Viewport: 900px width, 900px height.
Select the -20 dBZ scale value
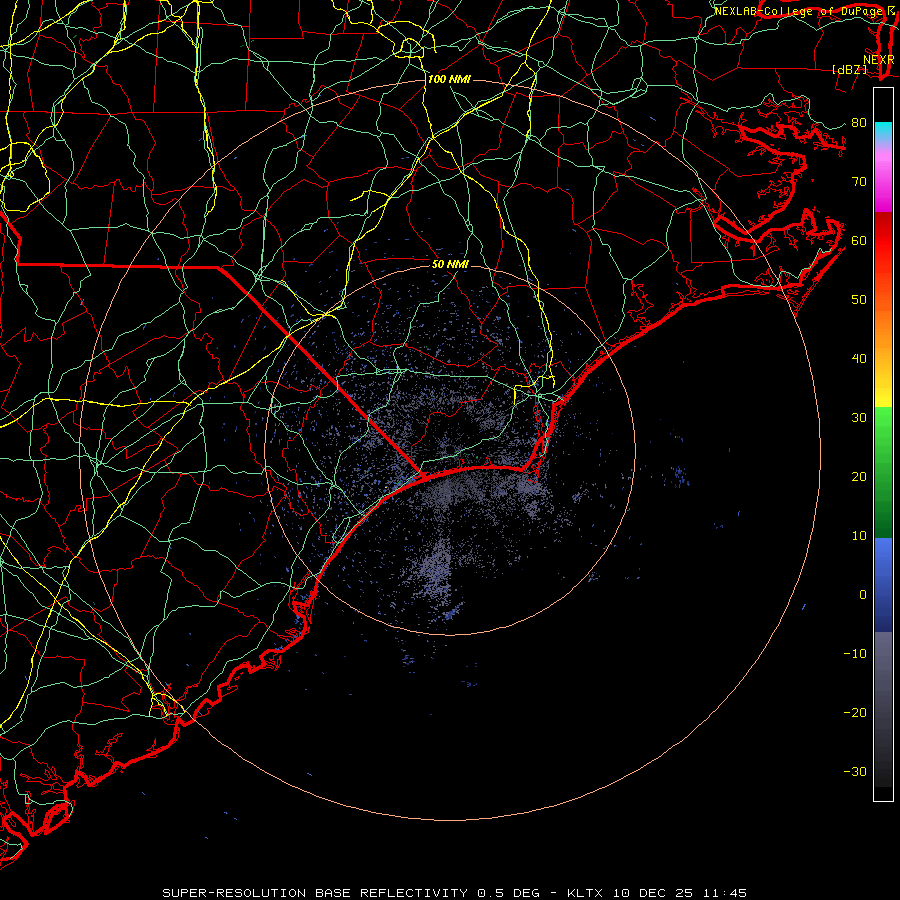tap(855, 713)
